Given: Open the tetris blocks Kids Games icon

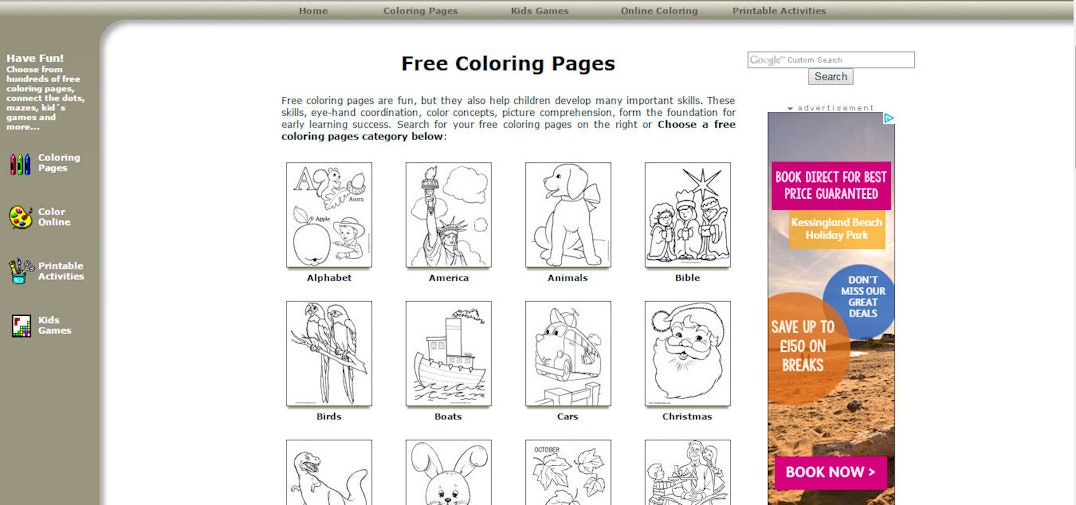Looking at the screenshot, I should coord(21,325).
